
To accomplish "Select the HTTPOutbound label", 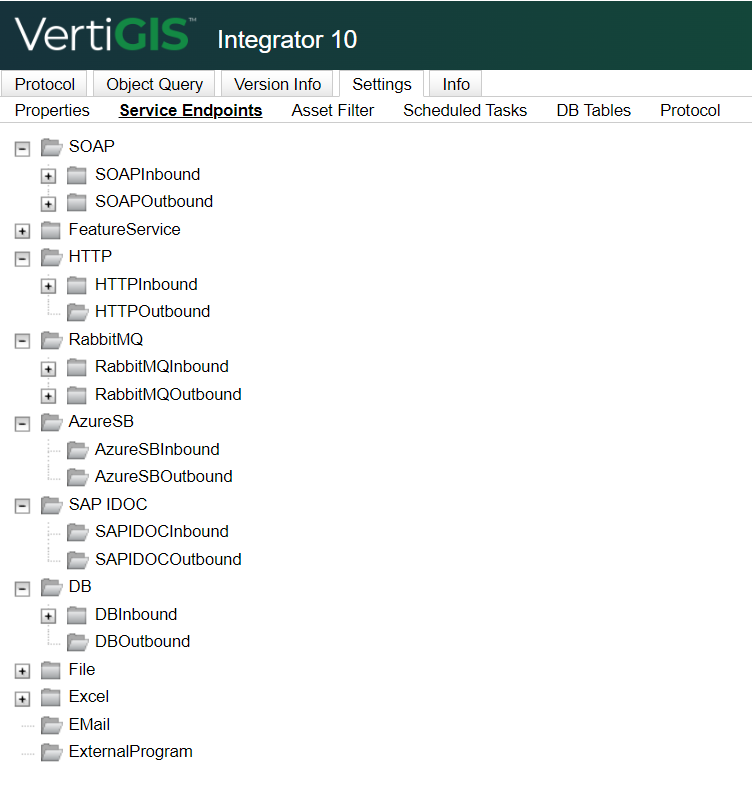I will pos(152,311).
